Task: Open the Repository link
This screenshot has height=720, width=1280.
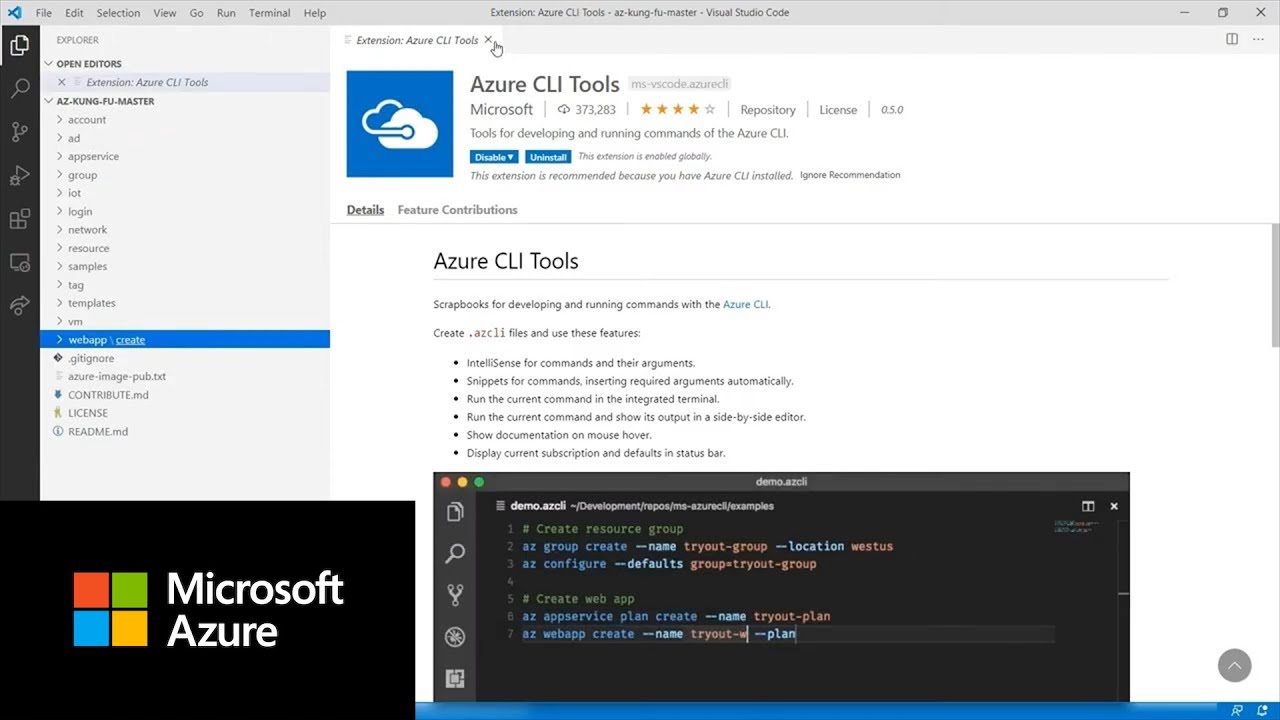Action: coord(768,110)
